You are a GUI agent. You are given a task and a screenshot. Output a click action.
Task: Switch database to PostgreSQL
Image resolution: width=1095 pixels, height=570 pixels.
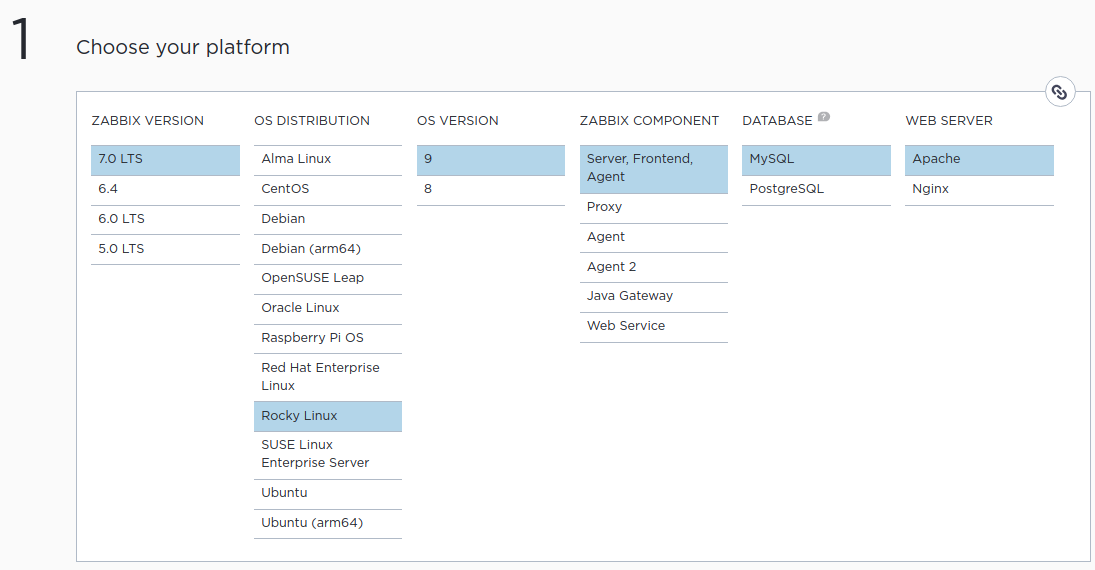click(x=816, y=189)
